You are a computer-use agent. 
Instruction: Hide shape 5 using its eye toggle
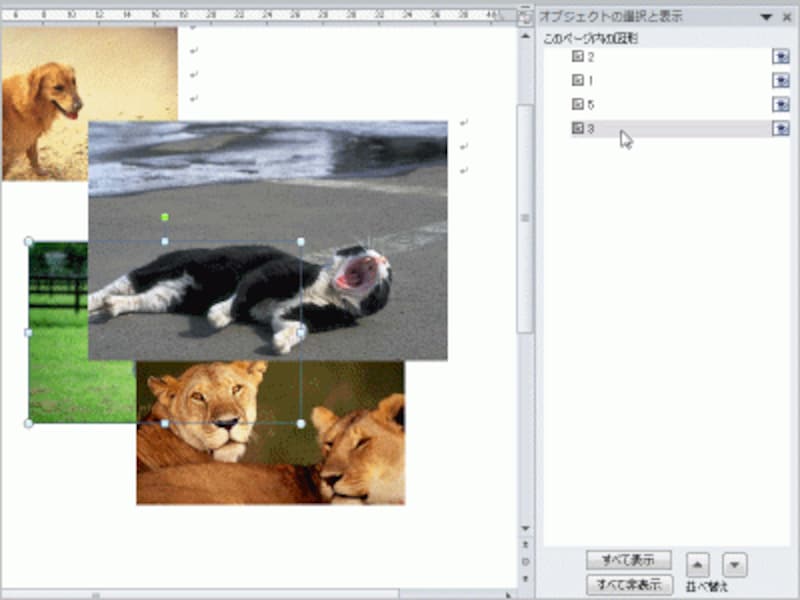click(781, 103)
